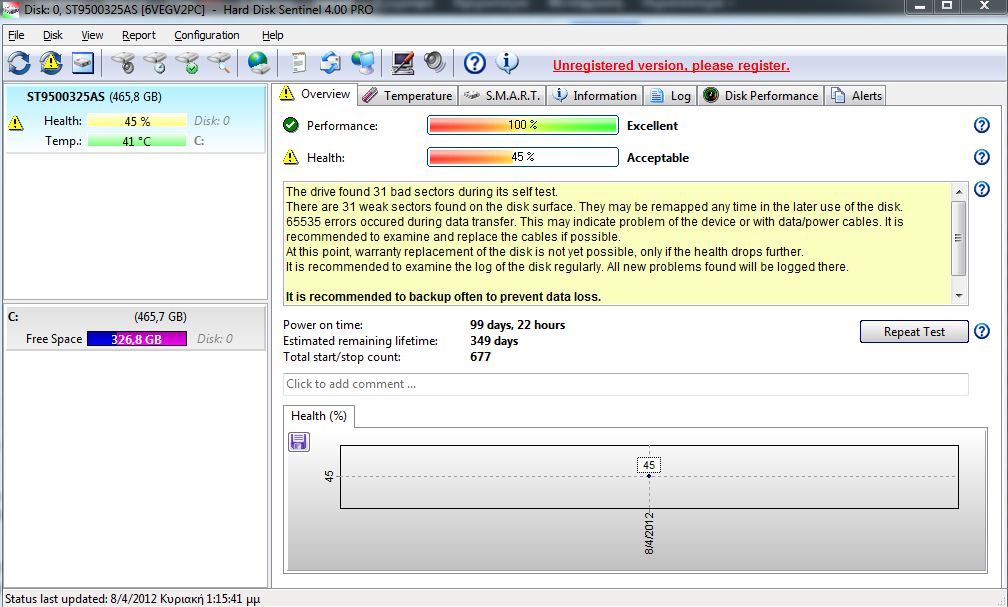This screenshot has height=607, width=1008.
Task: Click help icon next to Performance bar
Action: [x=982, y=125]
